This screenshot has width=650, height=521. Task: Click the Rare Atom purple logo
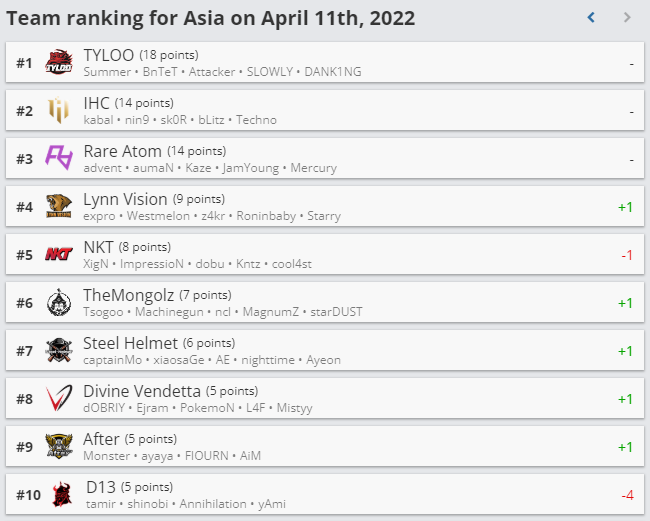tap(59, 158)
